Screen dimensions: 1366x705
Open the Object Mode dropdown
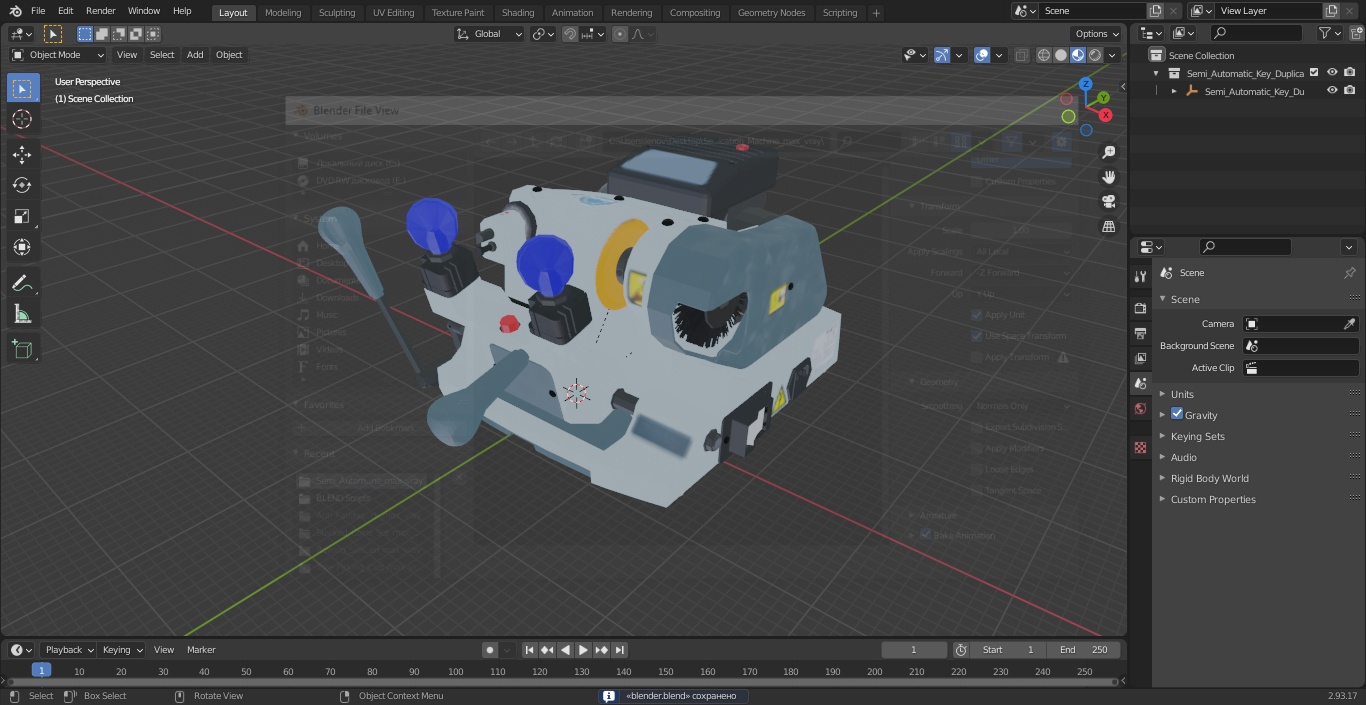(x=58, y=55)
